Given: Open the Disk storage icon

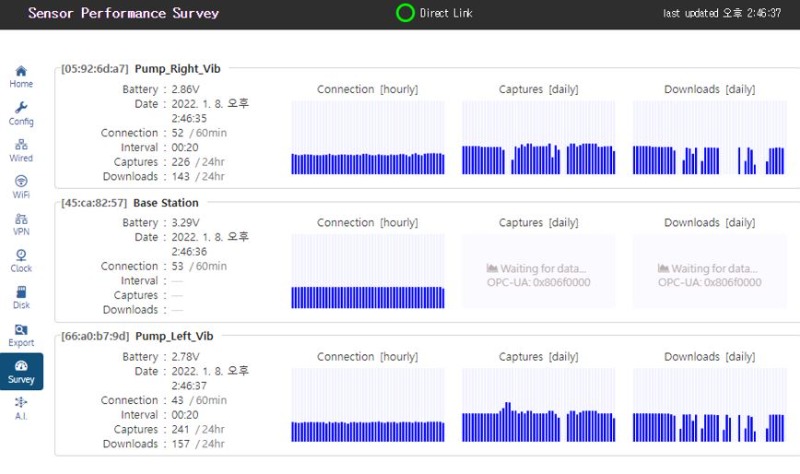Looking at the screenshot, I should tap(21, 292).
